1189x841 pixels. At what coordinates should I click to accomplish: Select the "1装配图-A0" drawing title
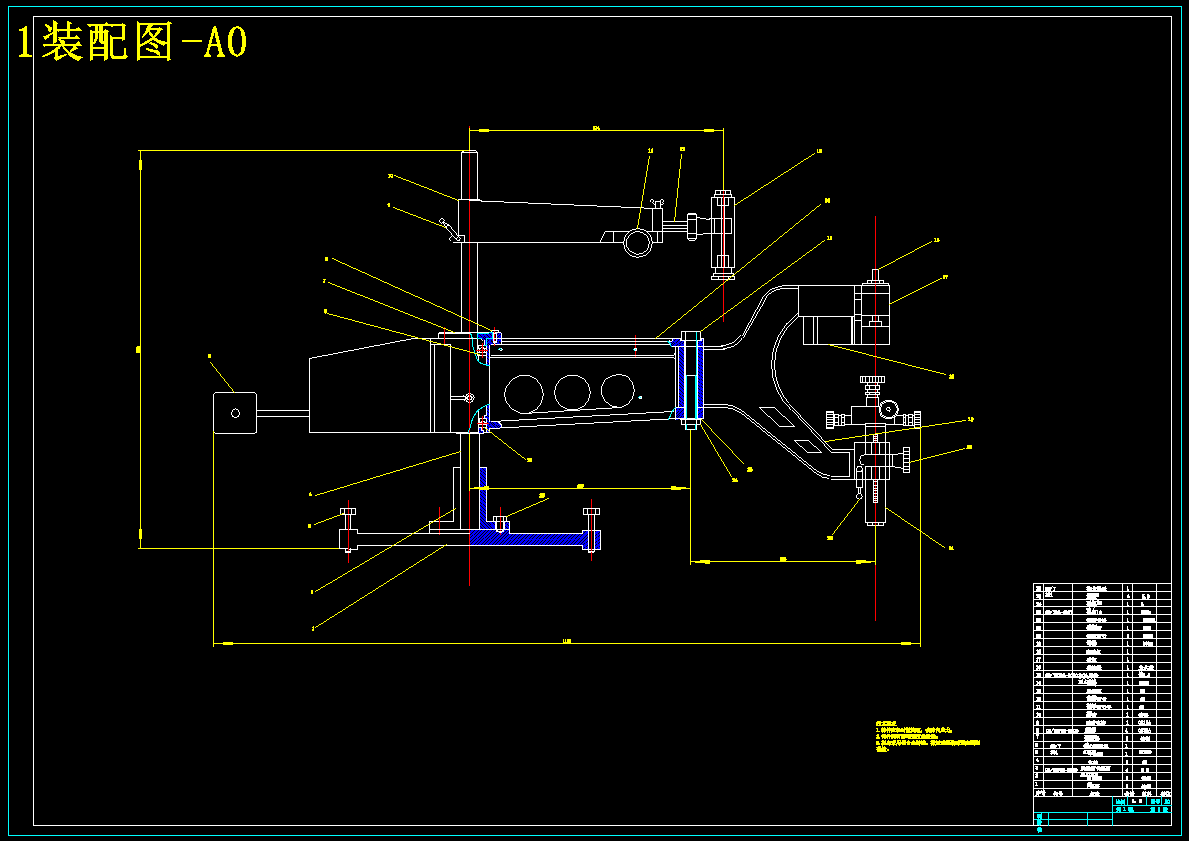pos(133,42)
